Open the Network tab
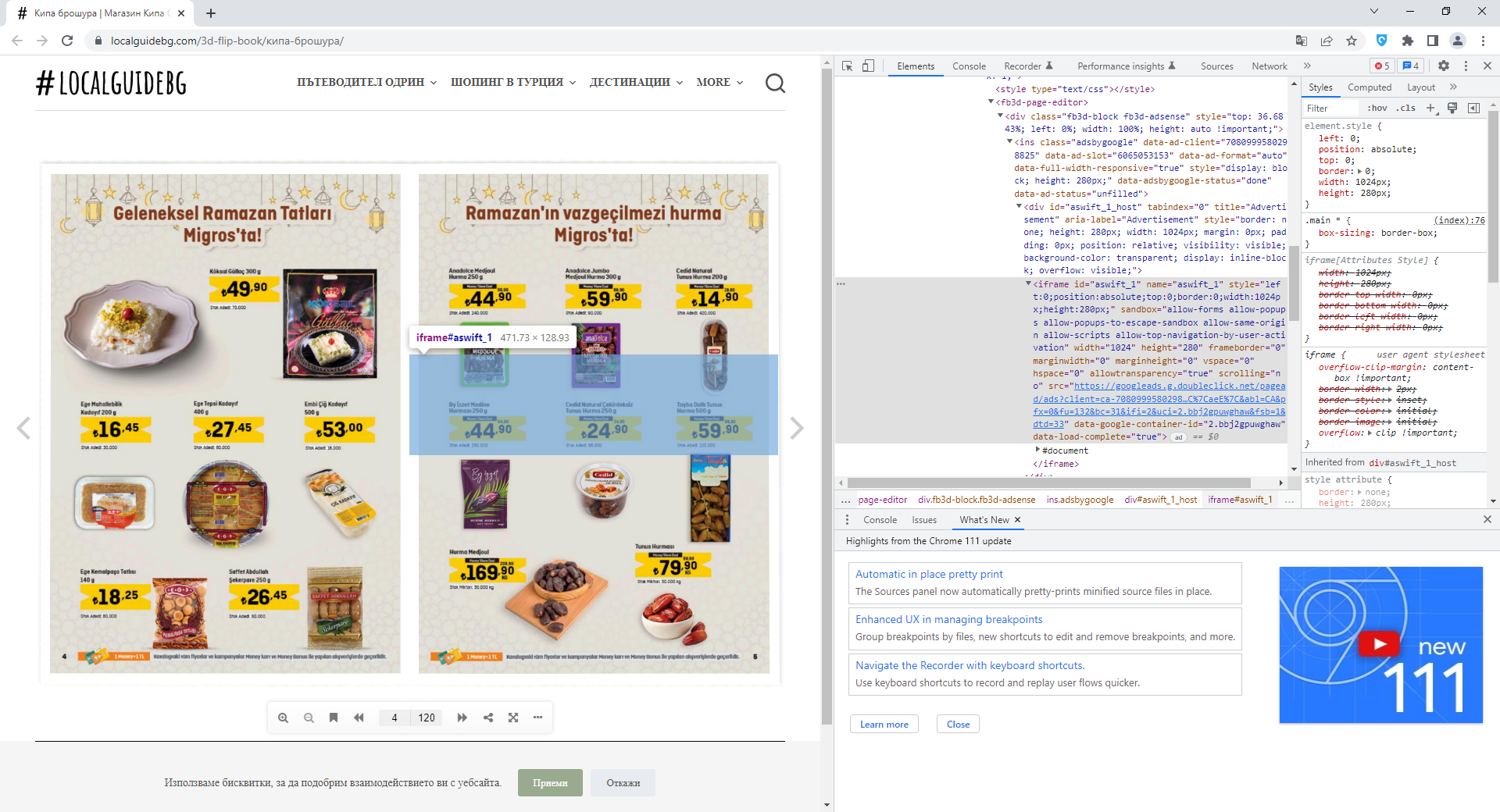Image resolution: width=1500 pixels, height=812 pixels. [1269, 66]
